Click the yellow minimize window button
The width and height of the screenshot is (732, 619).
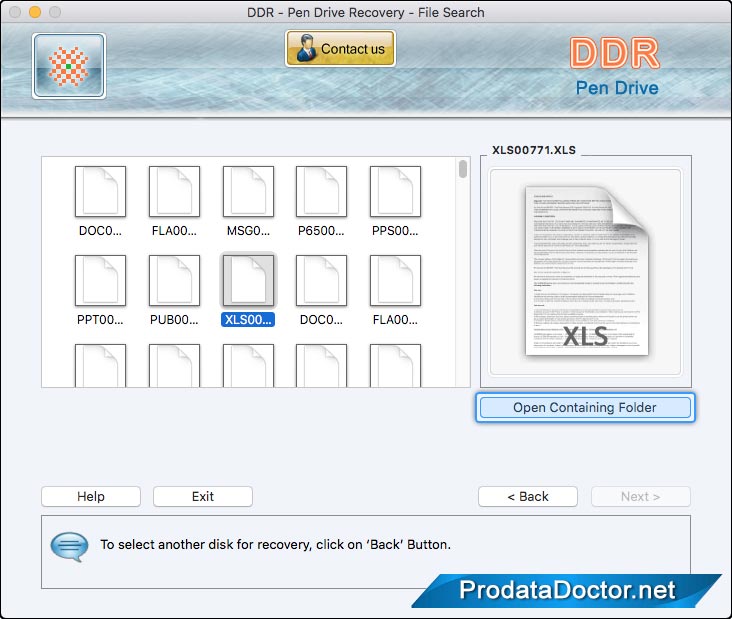[35, 12]
